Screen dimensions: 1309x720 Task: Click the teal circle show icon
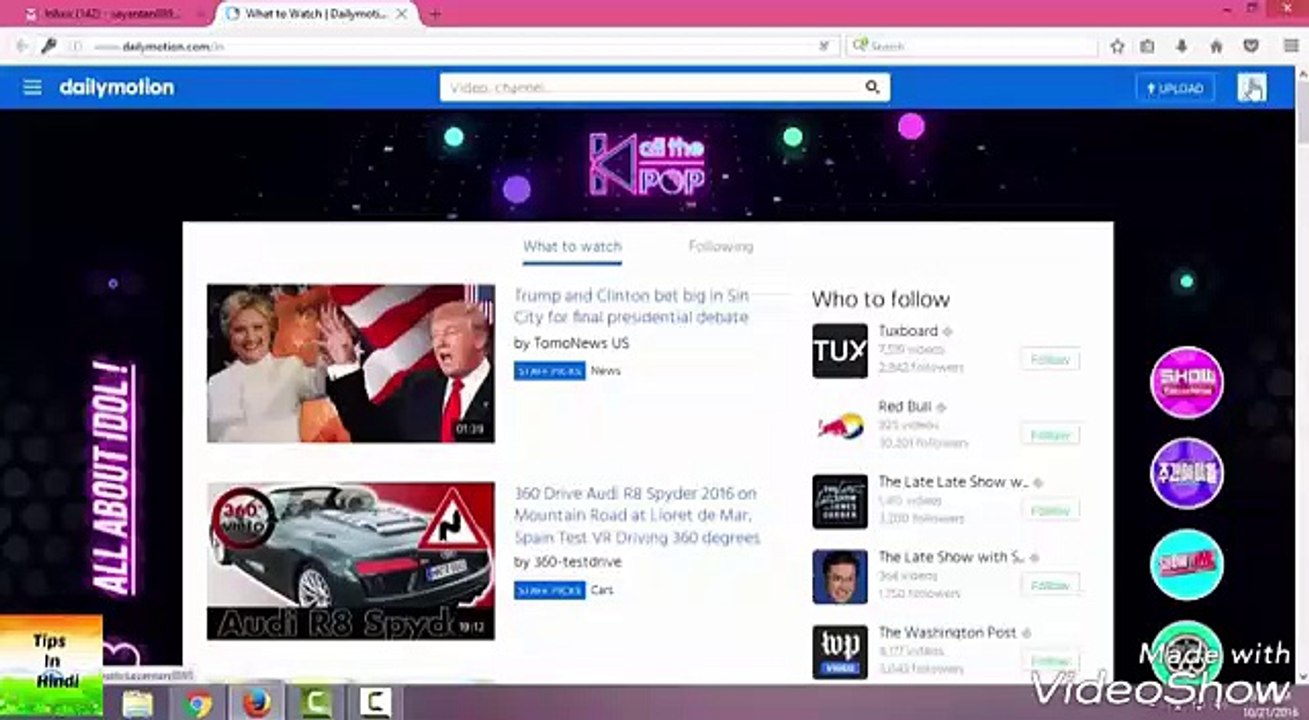pyautogui.click(x=1187, y=565)
